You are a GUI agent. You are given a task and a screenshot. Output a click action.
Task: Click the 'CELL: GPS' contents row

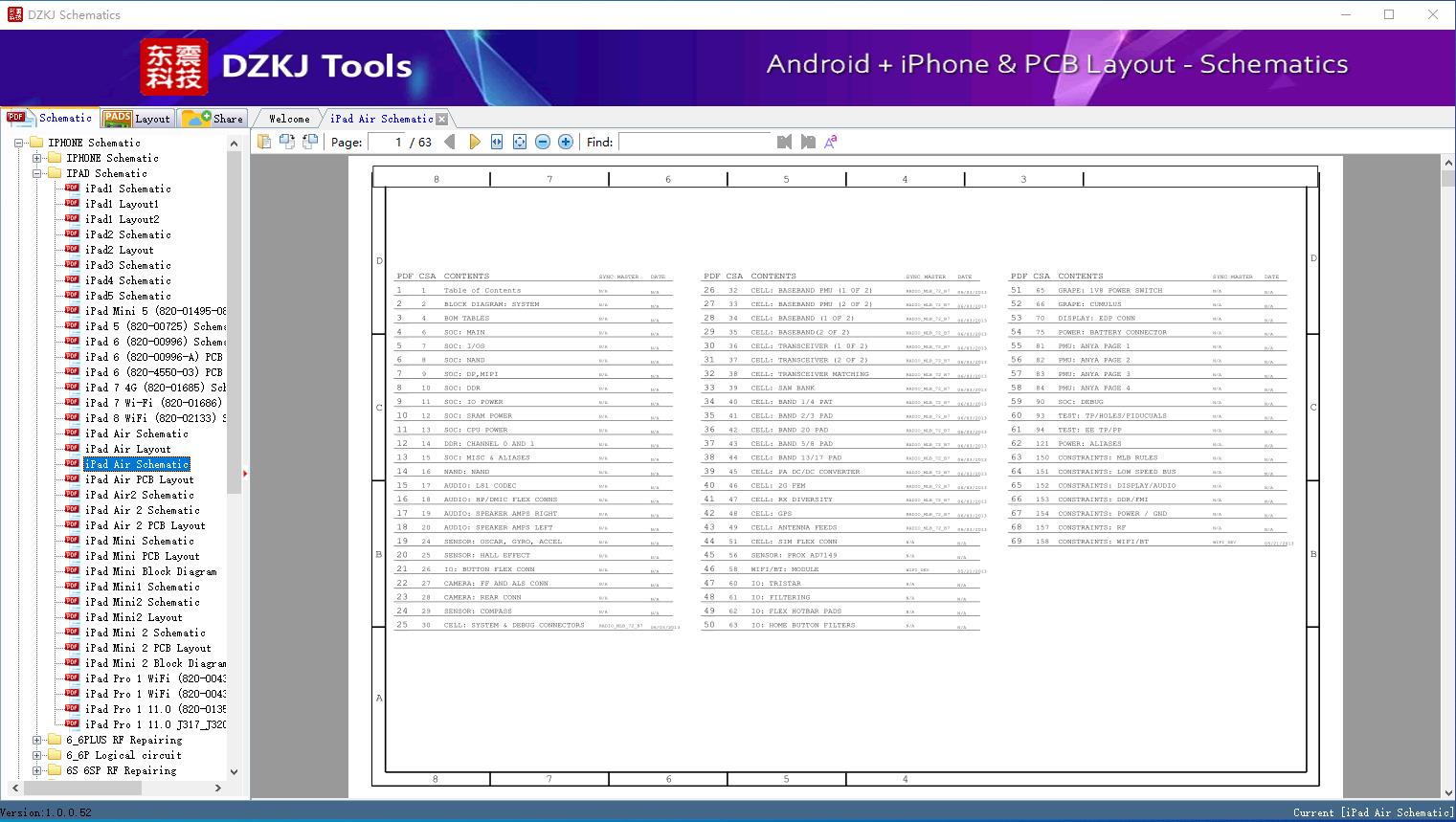point(840,514)
